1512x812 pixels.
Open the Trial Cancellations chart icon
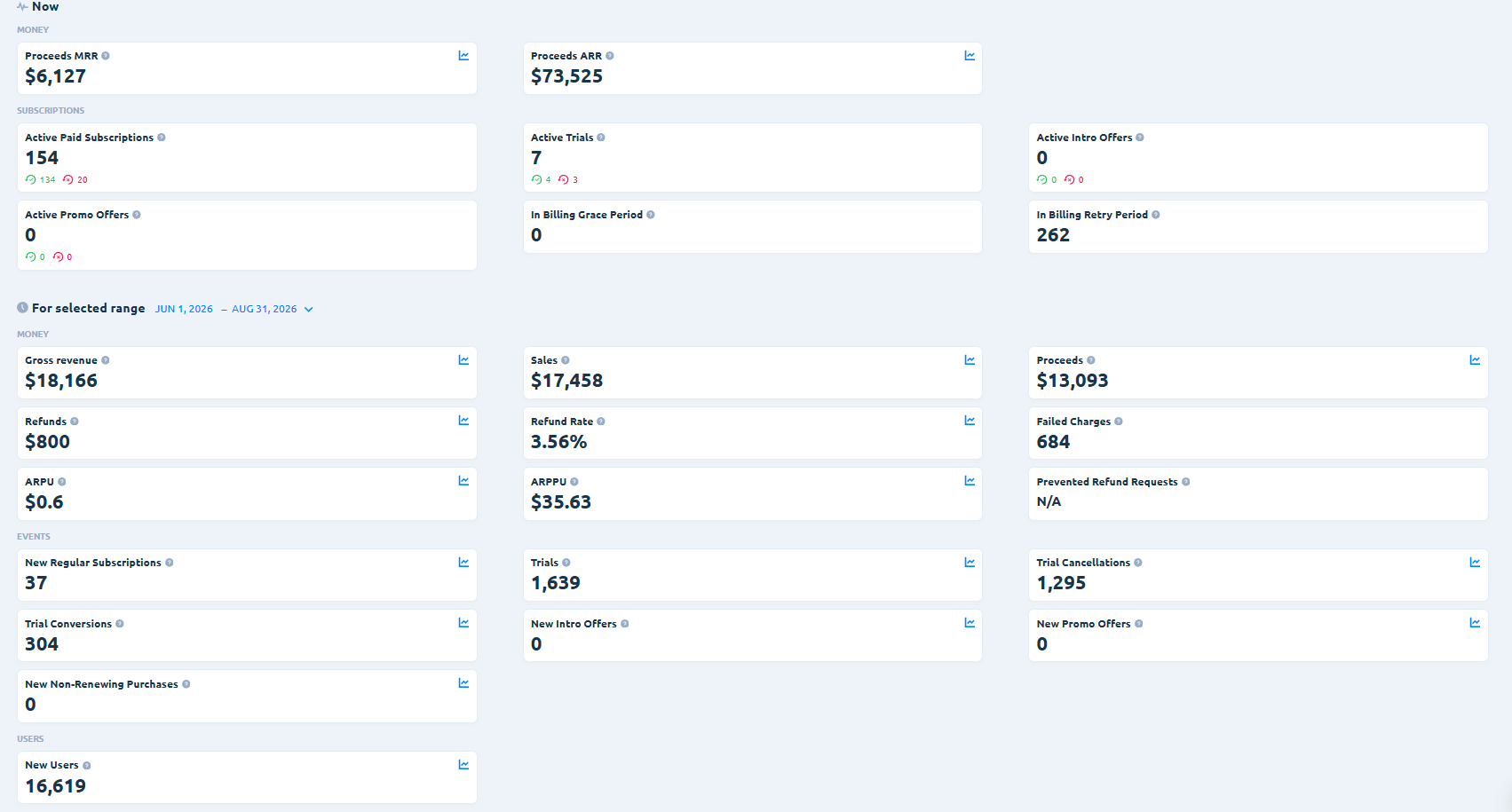click(x=1475, y=563)
